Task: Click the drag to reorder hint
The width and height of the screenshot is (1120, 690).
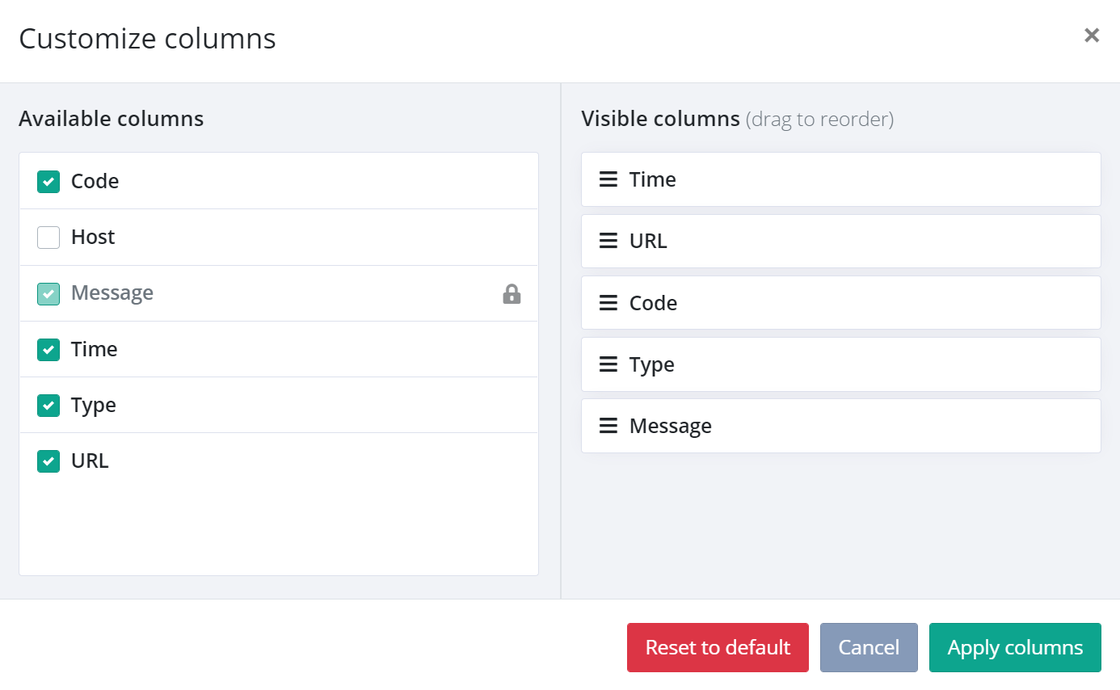Action: point(819,119)
